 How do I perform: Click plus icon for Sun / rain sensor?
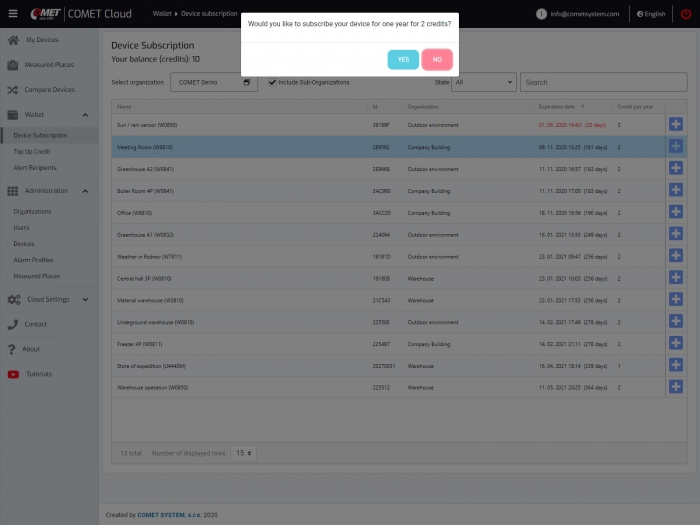[x=675, y=124]
